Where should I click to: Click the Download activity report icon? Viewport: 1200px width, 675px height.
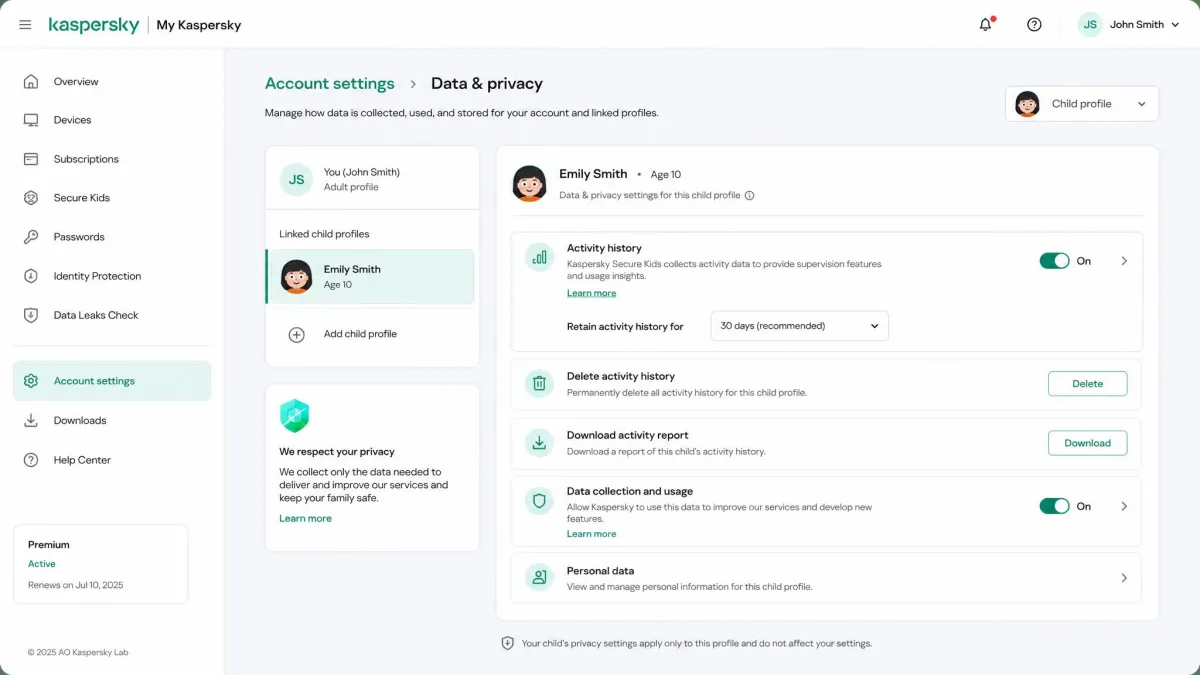pyautogui.click(x=540, y=442)
